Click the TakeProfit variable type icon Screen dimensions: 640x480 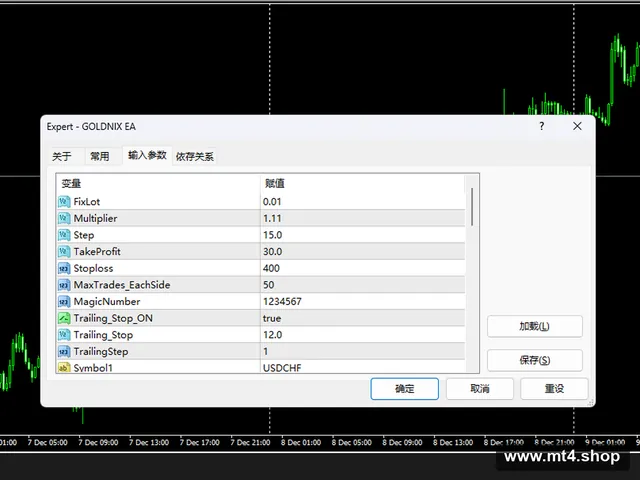[64, 251]
